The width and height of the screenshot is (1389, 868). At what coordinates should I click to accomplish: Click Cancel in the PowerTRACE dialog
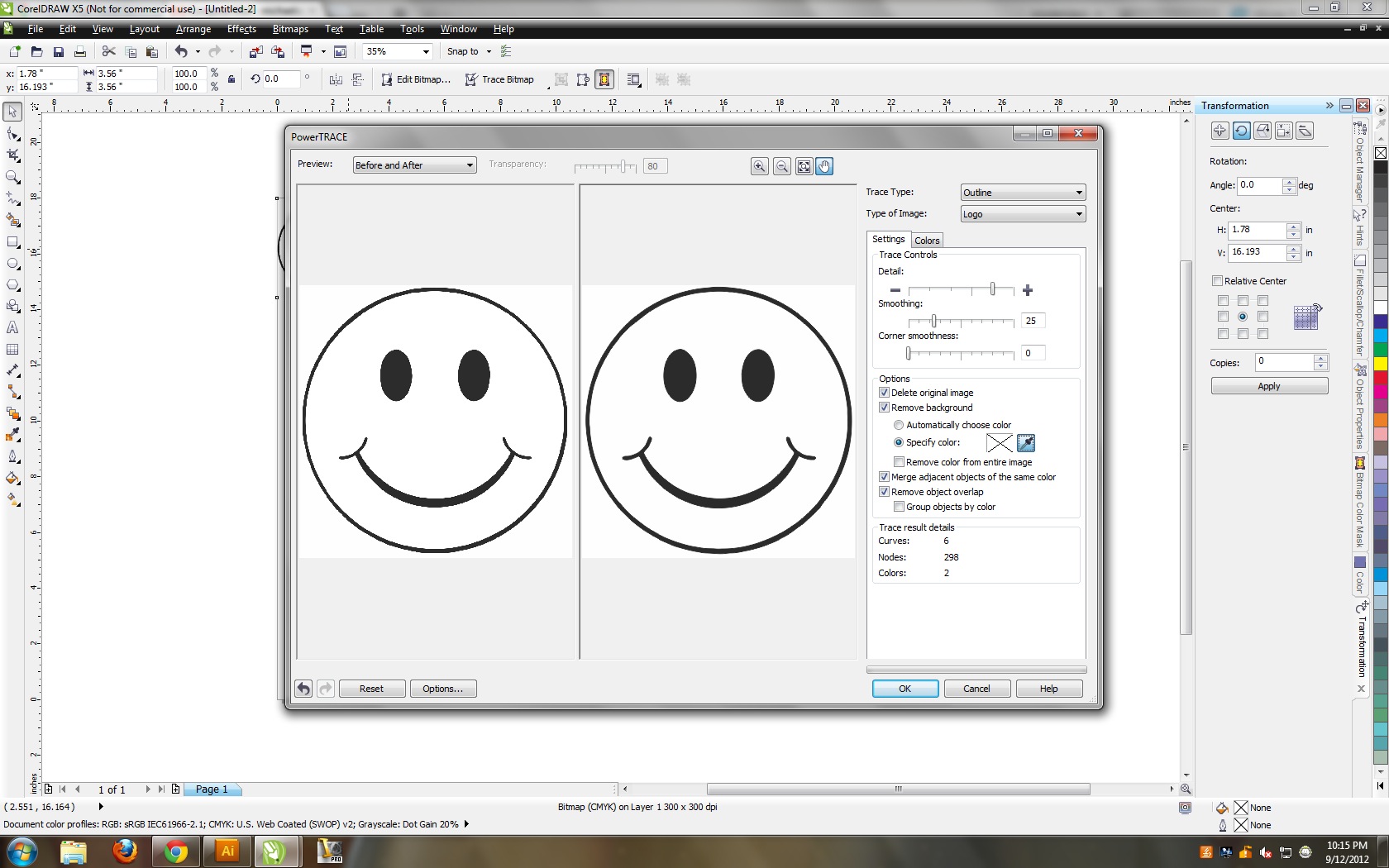[976, 689]
